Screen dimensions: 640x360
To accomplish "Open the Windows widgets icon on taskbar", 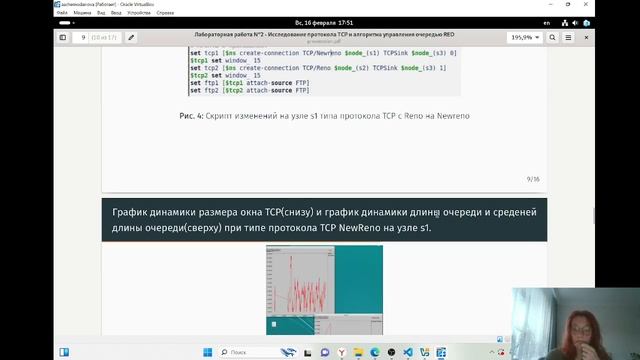I will click(x=64, y=352).
